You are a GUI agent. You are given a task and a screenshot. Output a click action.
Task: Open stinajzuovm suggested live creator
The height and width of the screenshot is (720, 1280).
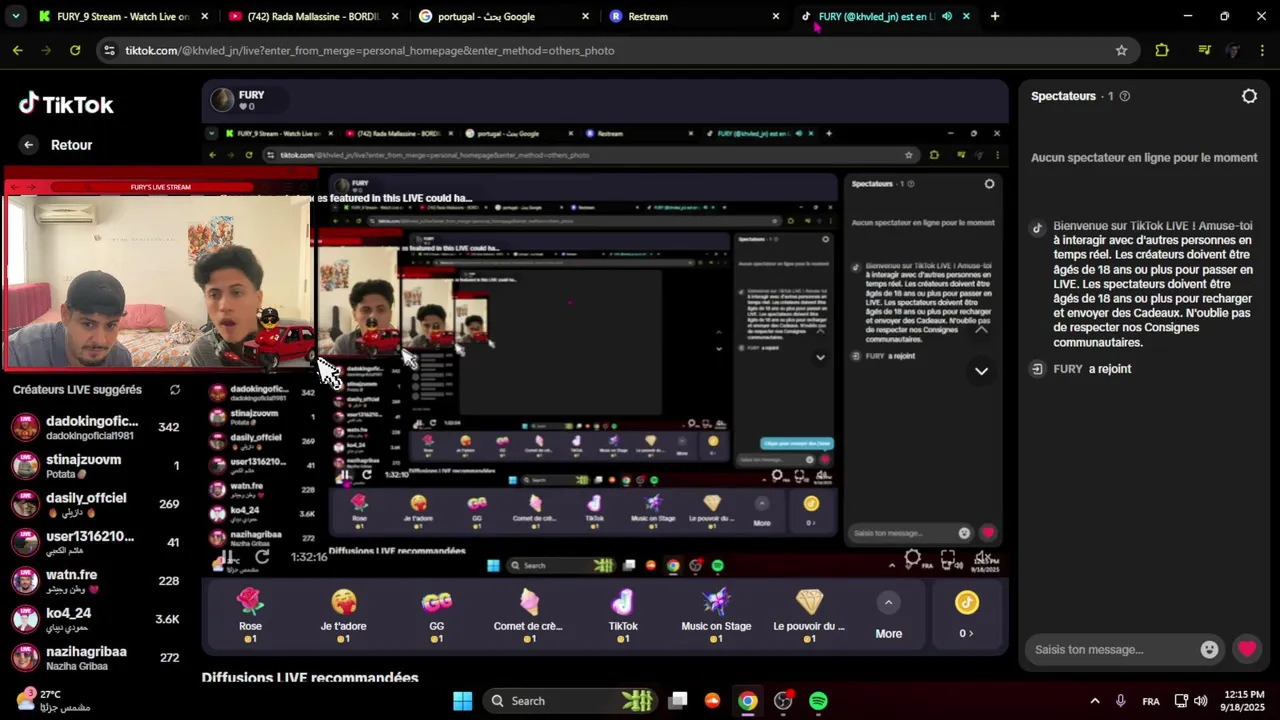(x=97, y=466)
